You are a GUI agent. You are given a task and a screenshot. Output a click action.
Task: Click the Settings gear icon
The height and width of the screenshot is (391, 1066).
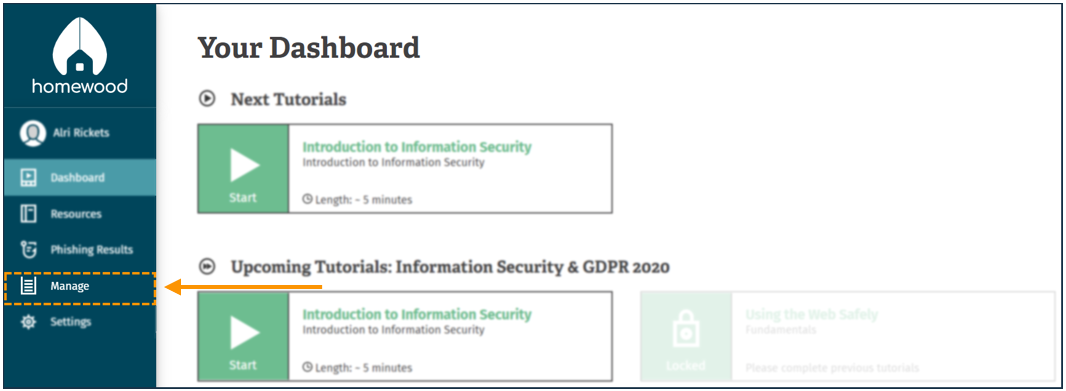coord(29,322)
